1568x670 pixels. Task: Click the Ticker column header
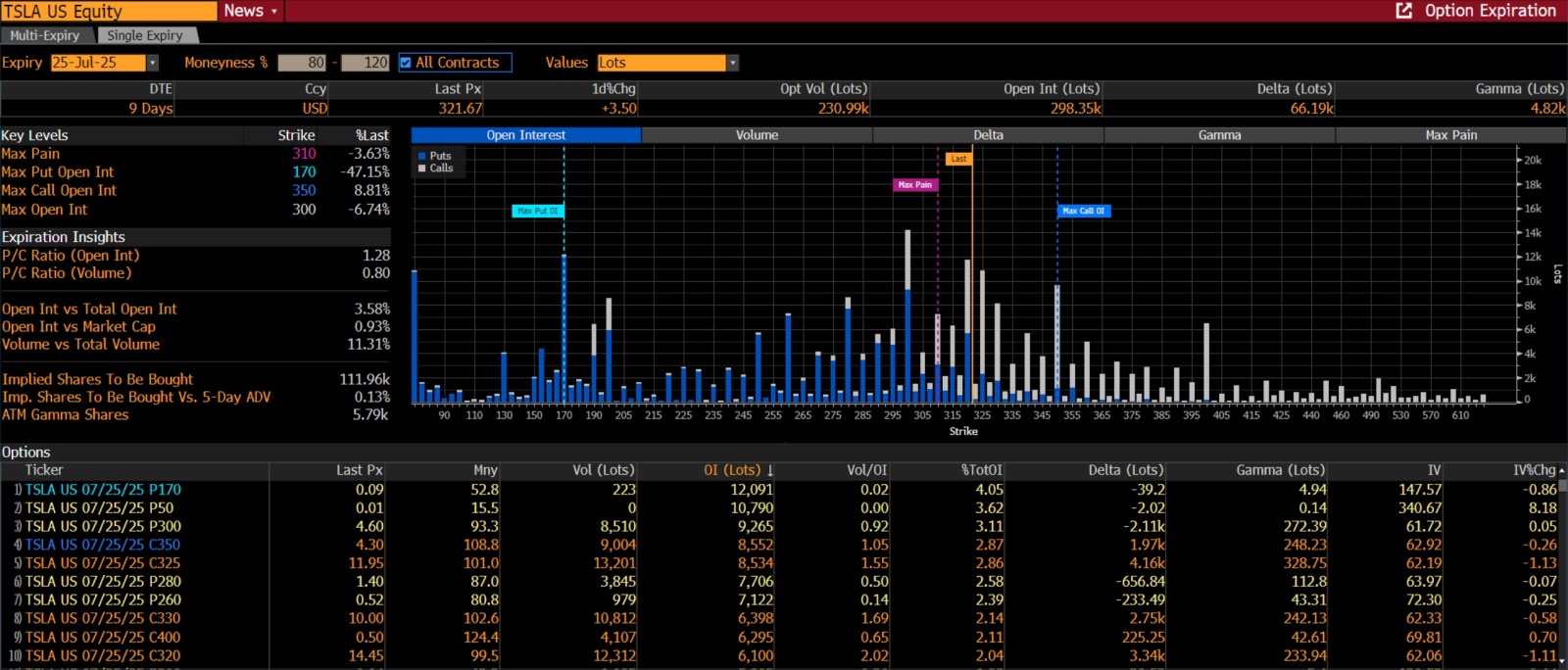pyautogui.click(x=44, y=470)
